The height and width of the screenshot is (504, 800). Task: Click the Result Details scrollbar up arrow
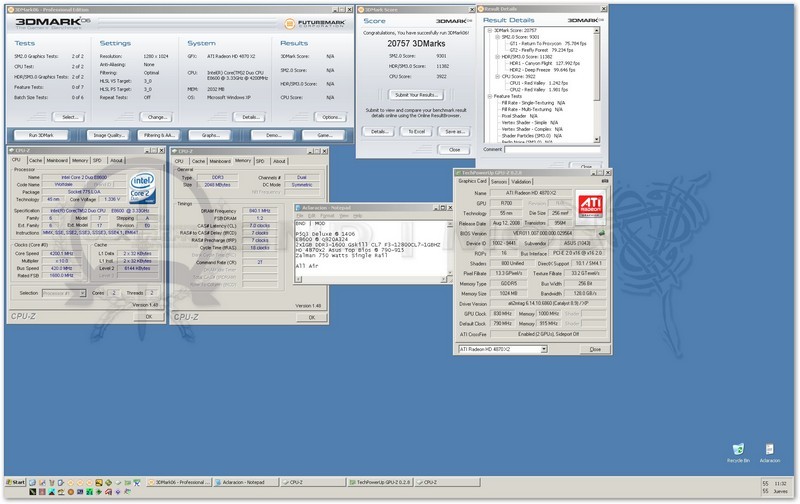596,31
